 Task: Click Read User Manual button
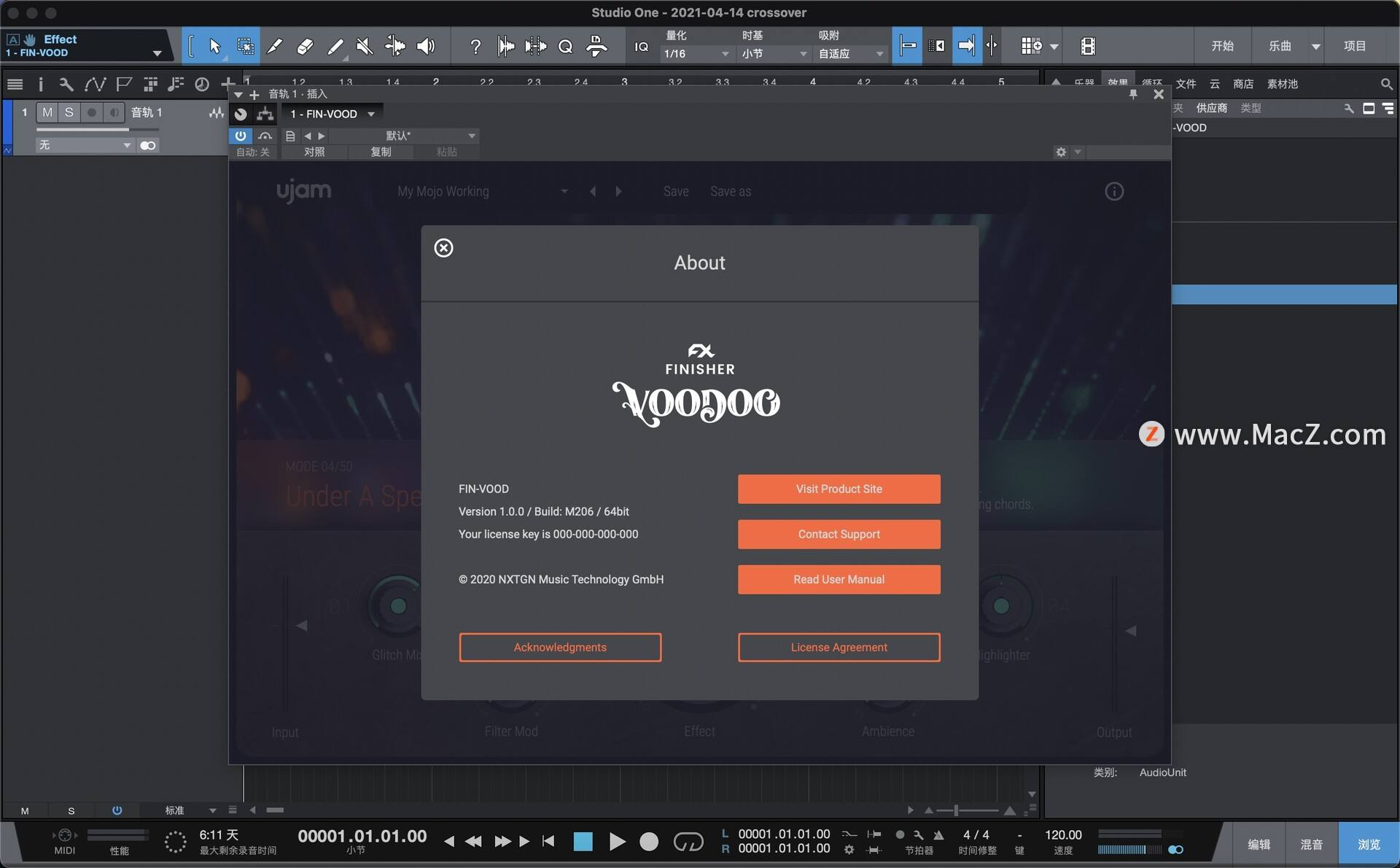click(x=839, y=579)
